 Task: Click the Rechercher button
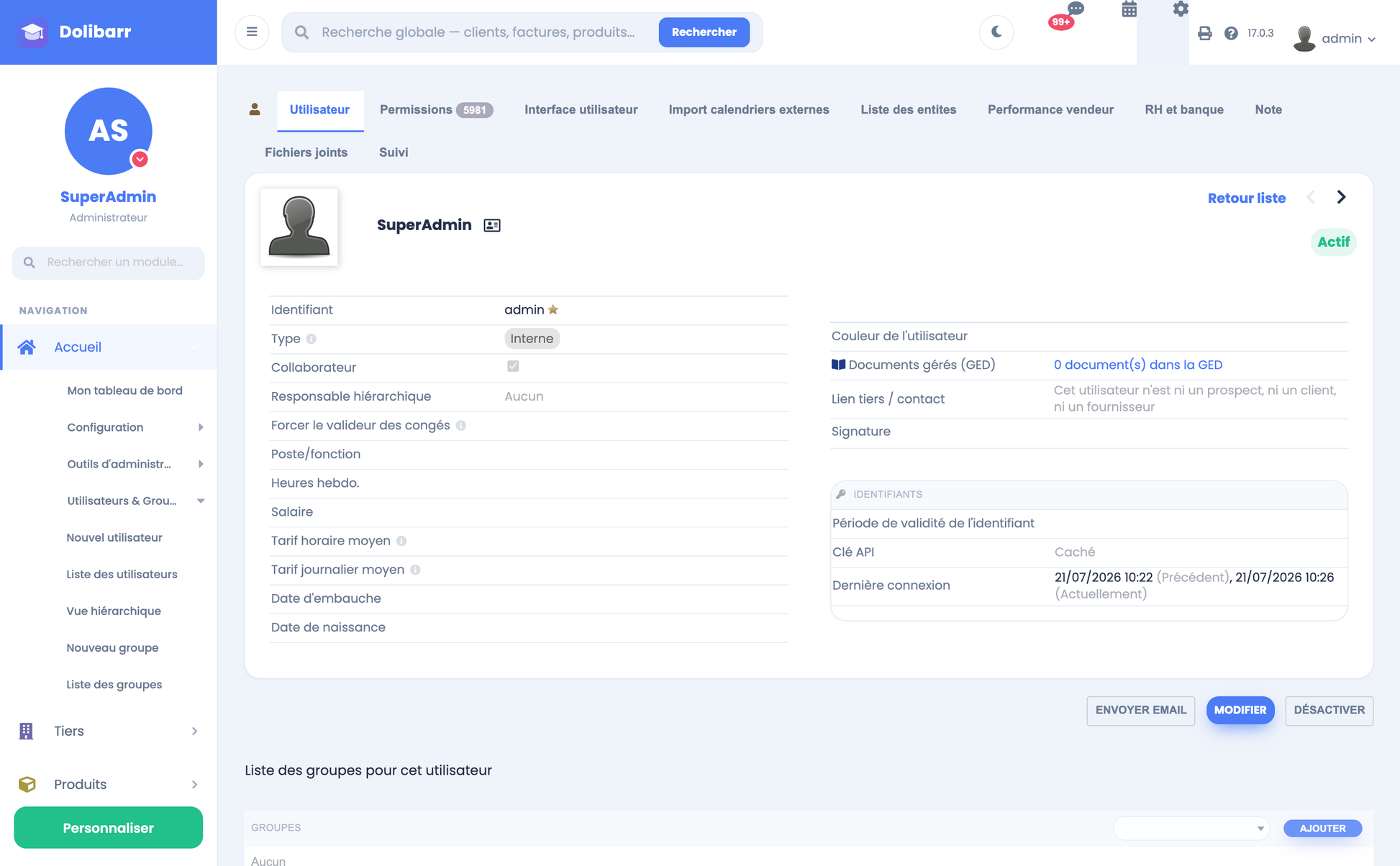[704, 32]
